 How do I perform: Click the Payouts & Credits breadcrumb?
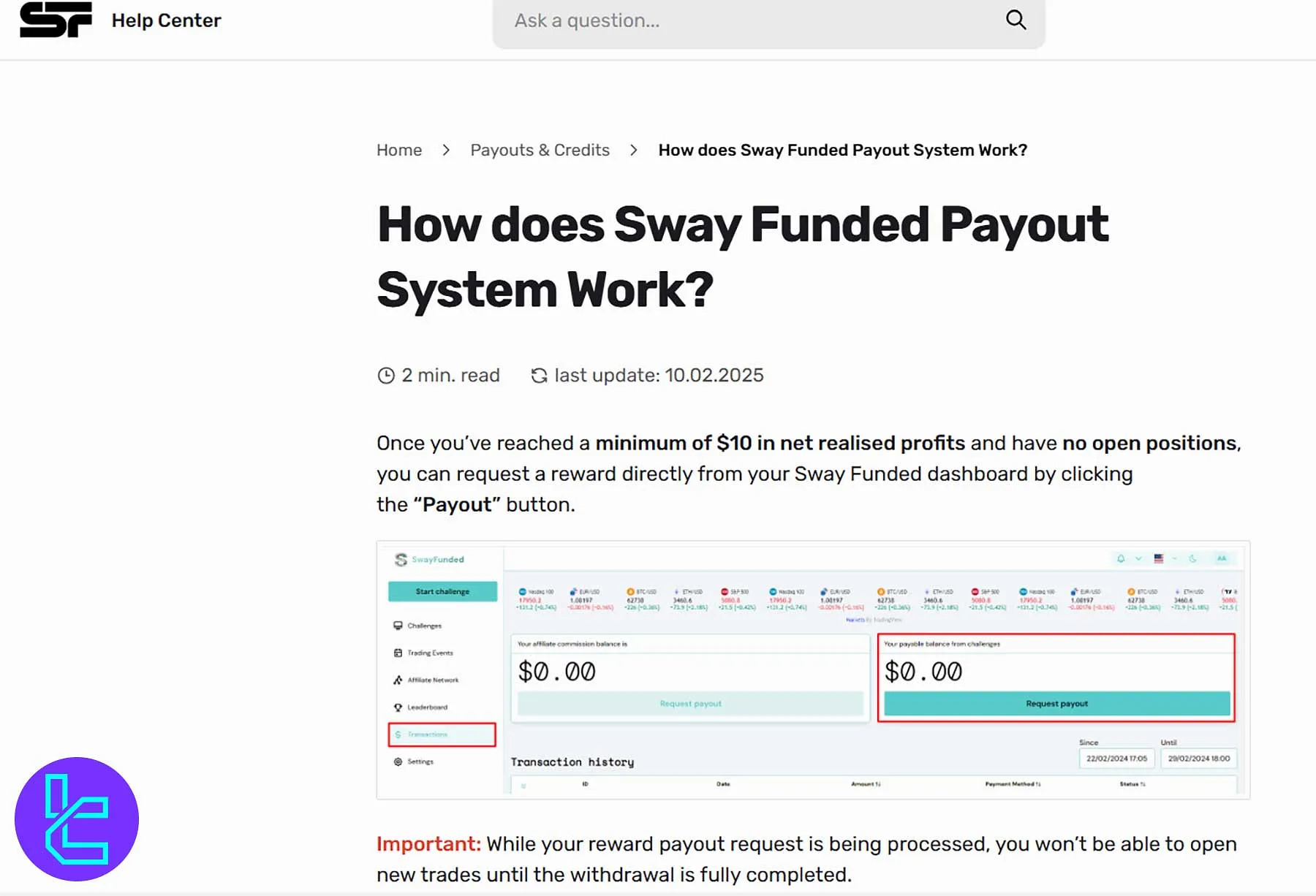pyautogui.click(x=540, y=150)
